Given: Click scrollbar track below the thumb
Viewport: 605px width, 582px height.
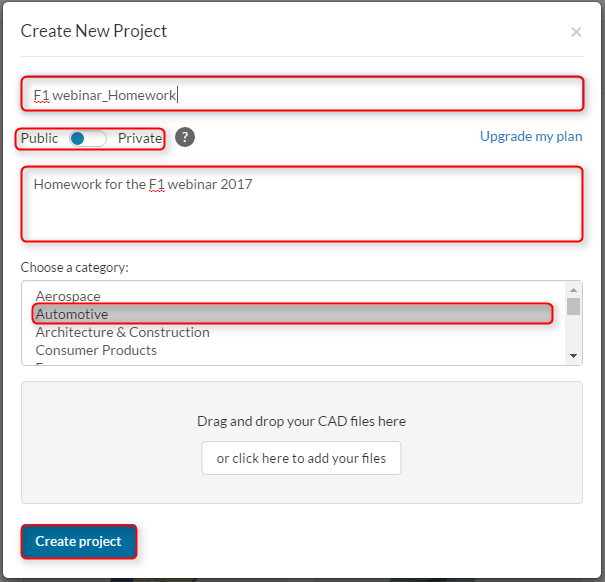Looking at the screenshot, I should click(x=573, y=335).
